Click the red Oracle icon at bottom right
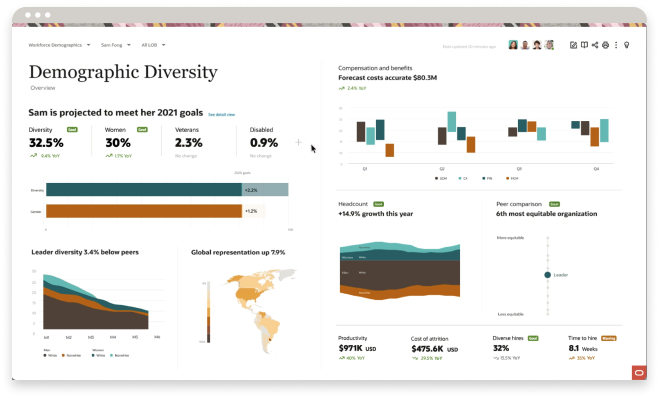Image resolution: width=659 pixels, height=398 pixels. (x=639, y=373)
